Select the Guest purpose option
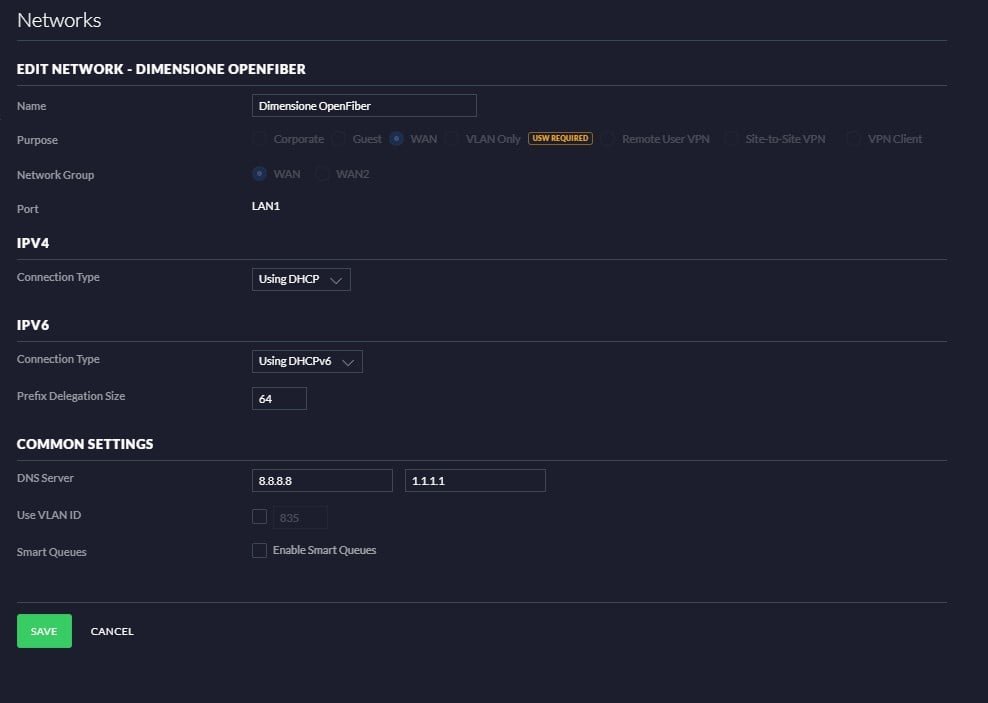 (339, 139)
